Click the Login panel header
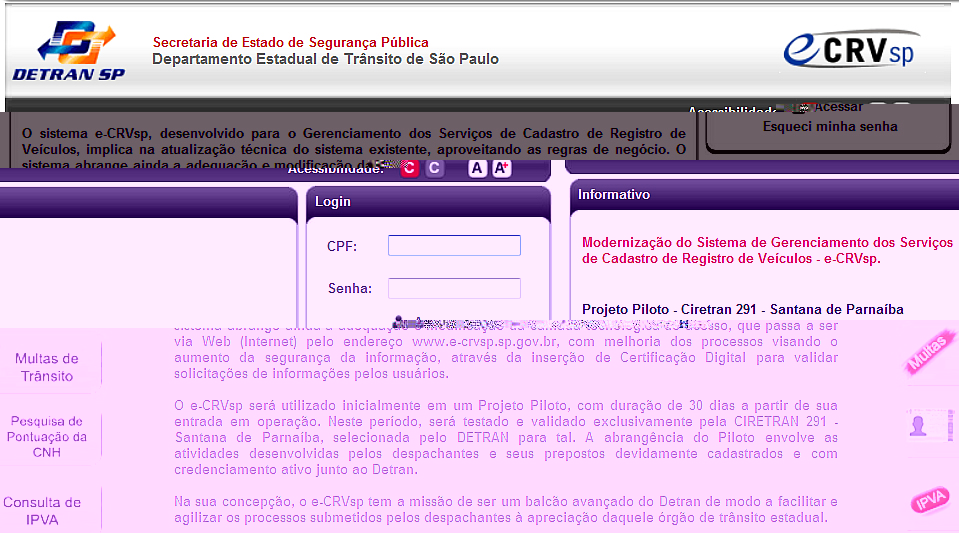The width and height of the screenshot is (959, 533). pyautogui.click(x=428, y=201)
